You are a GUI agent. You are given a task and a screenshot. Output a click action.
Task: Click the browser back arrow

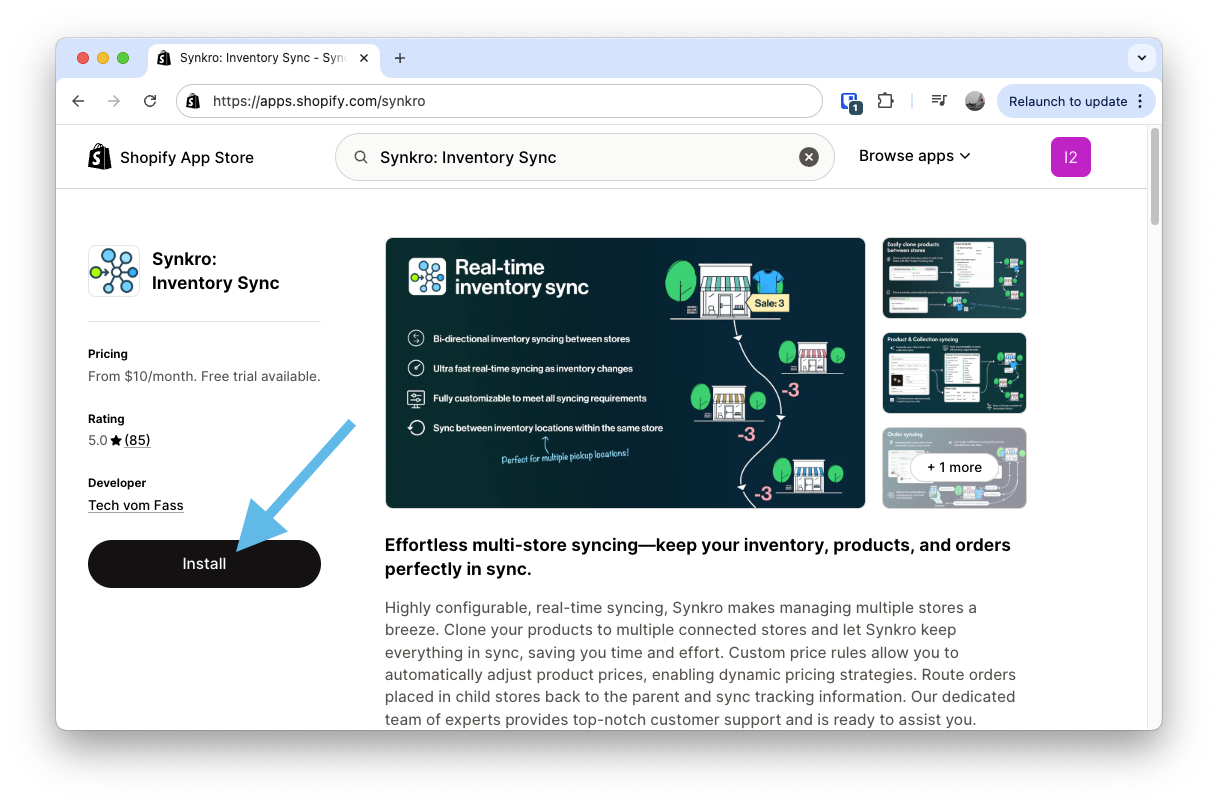[78, 101]
